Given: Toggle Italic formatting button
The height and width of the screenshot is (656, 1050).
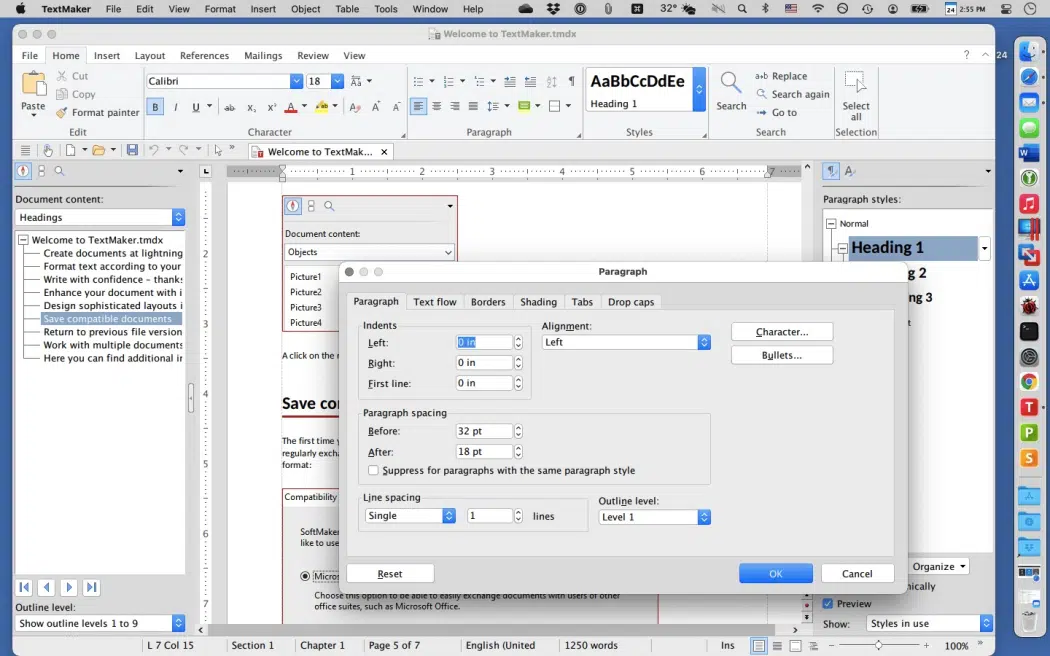Looking at the screenshot, I should click(x=175, y=107).
